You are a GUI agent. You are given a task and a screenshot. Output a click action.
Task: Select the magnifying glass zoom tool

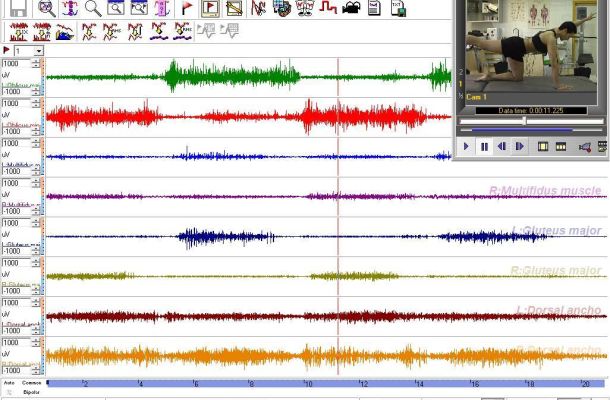[92, 8]
